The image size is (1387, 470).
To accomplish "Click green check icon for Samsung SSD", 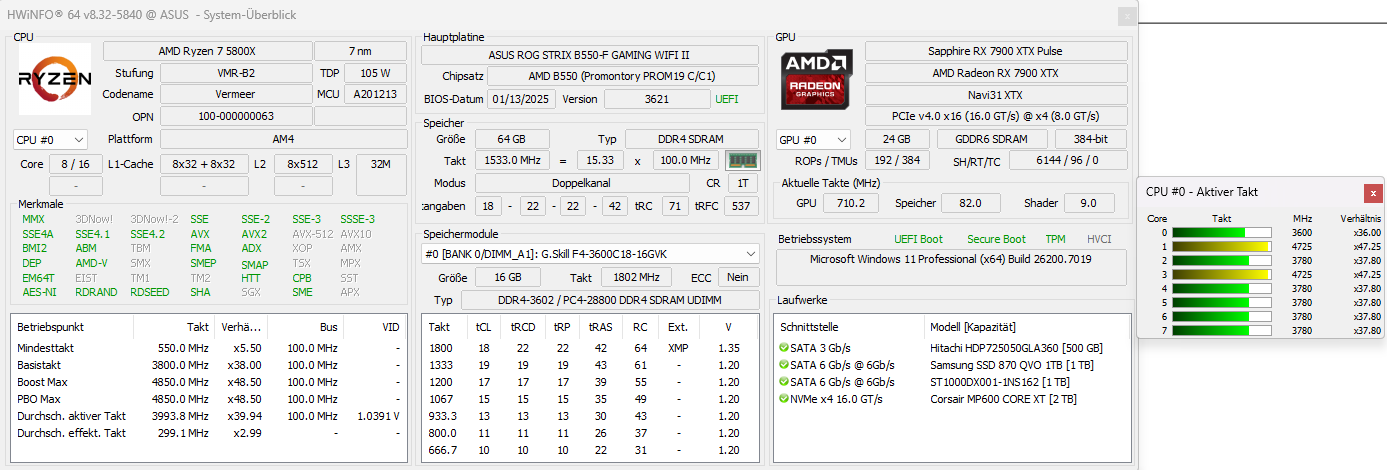I will click(784, 365).
